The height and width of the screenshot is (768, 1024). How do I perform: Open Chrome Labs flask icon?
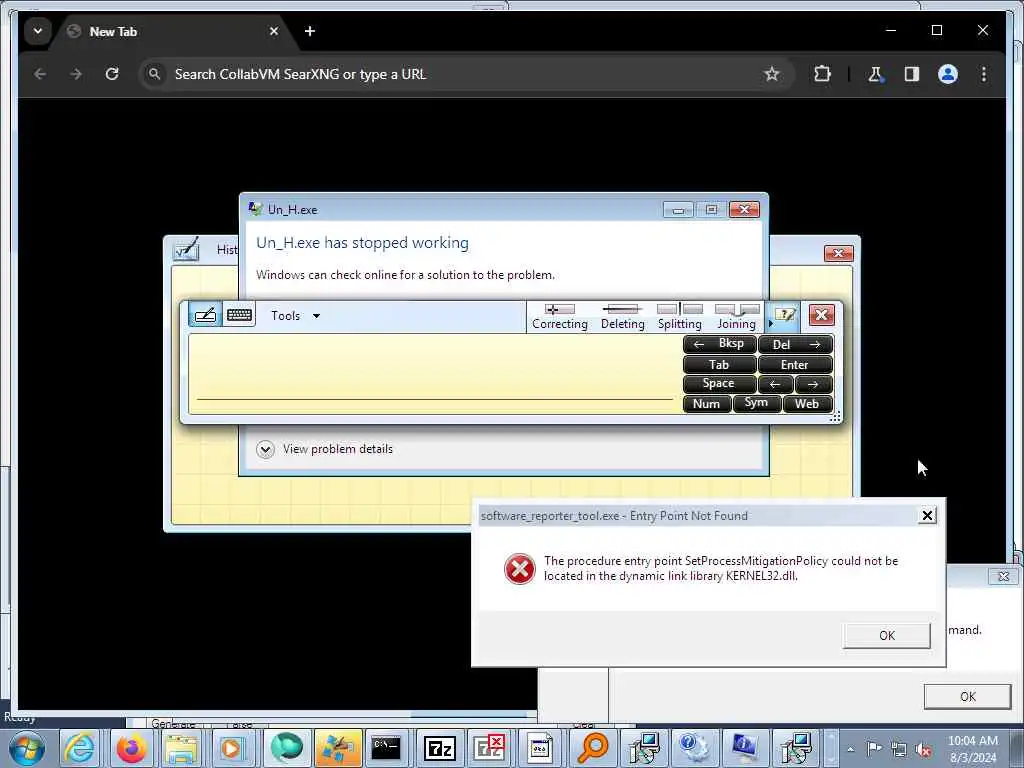pyautogui.click(x=876, y=74)
